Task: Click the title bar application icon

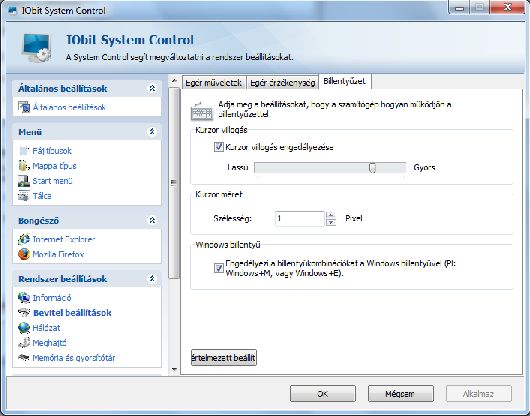Action: [13, 10]
